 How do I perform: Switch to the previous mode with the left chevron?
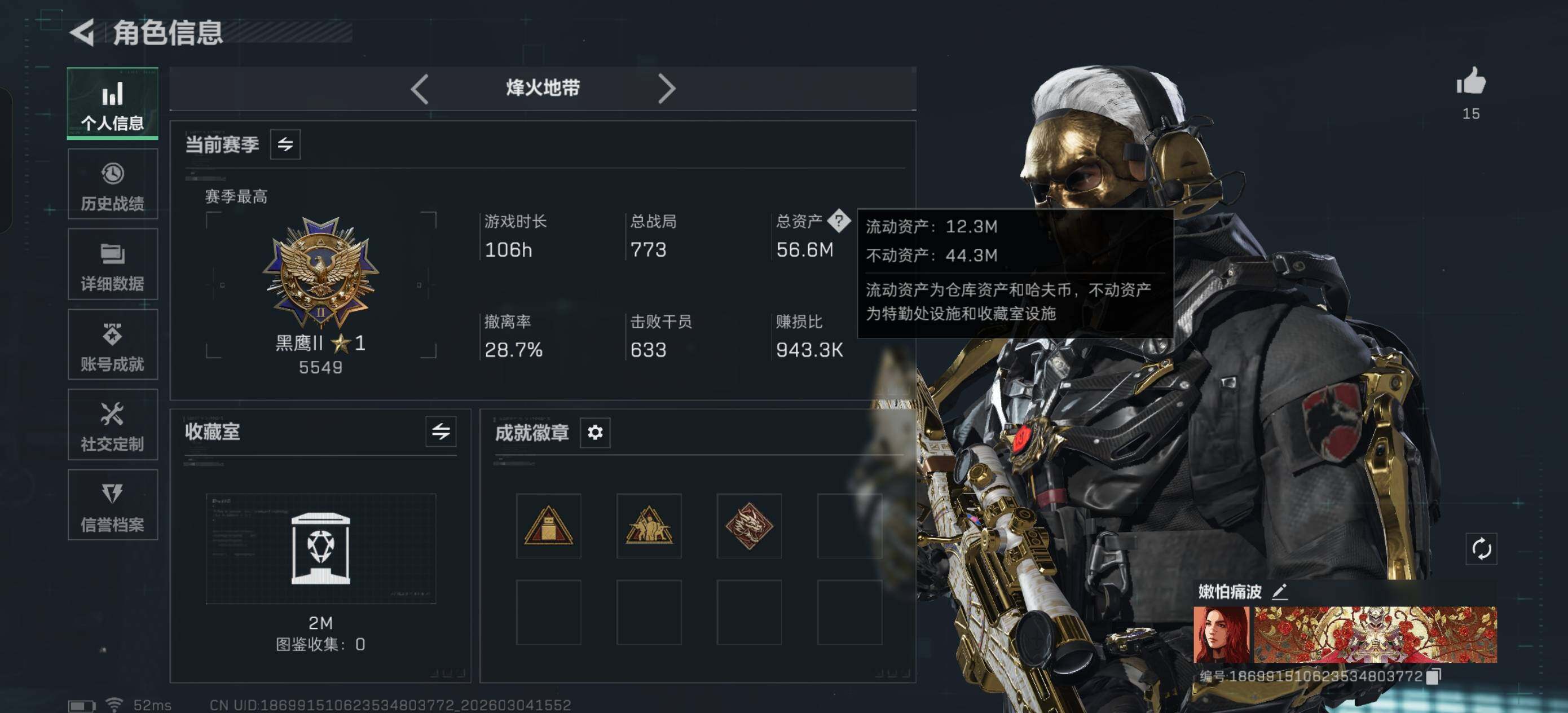click(x=420, y=89)
